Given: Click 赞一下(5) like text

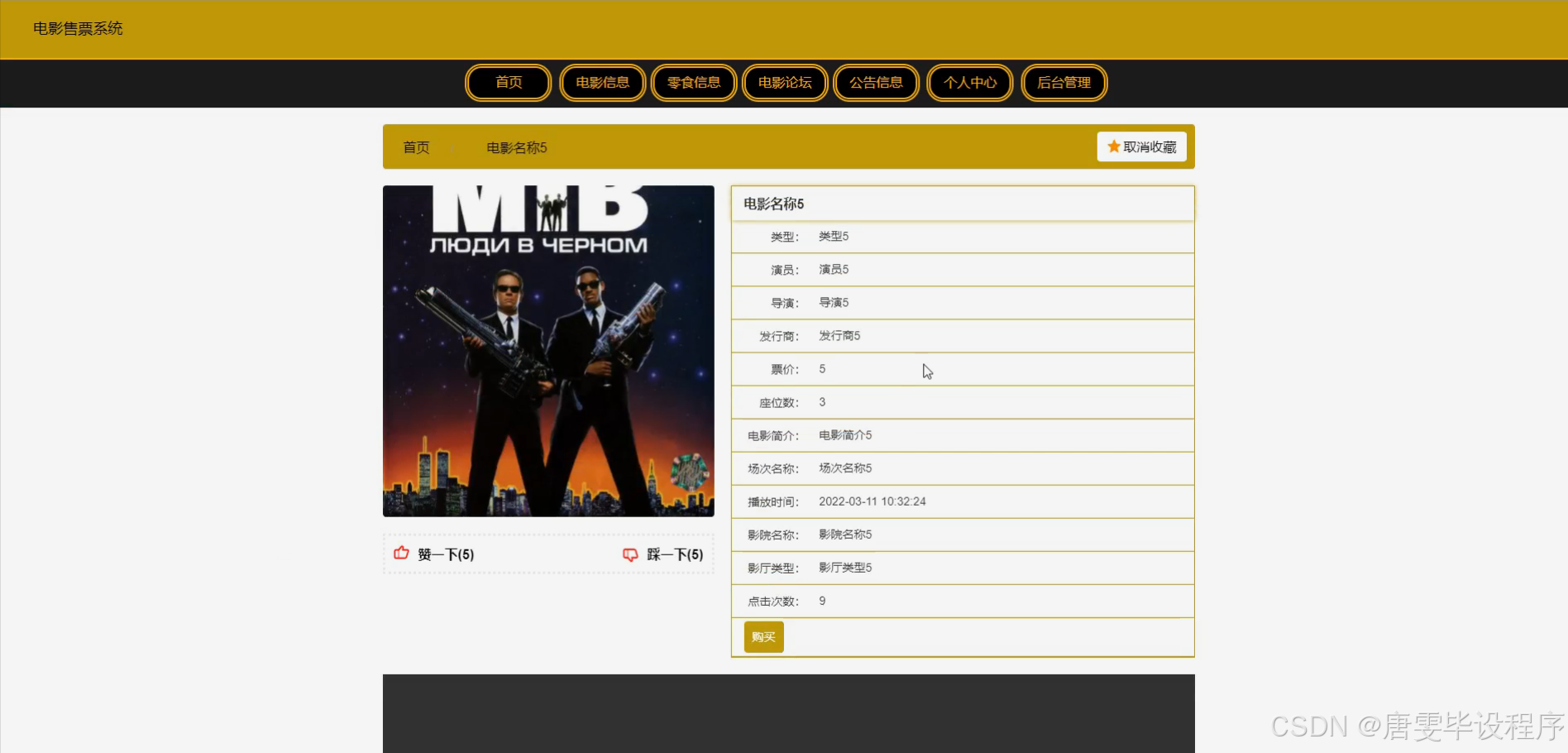Looking at the screenshot, I should (x=446, y=554).
